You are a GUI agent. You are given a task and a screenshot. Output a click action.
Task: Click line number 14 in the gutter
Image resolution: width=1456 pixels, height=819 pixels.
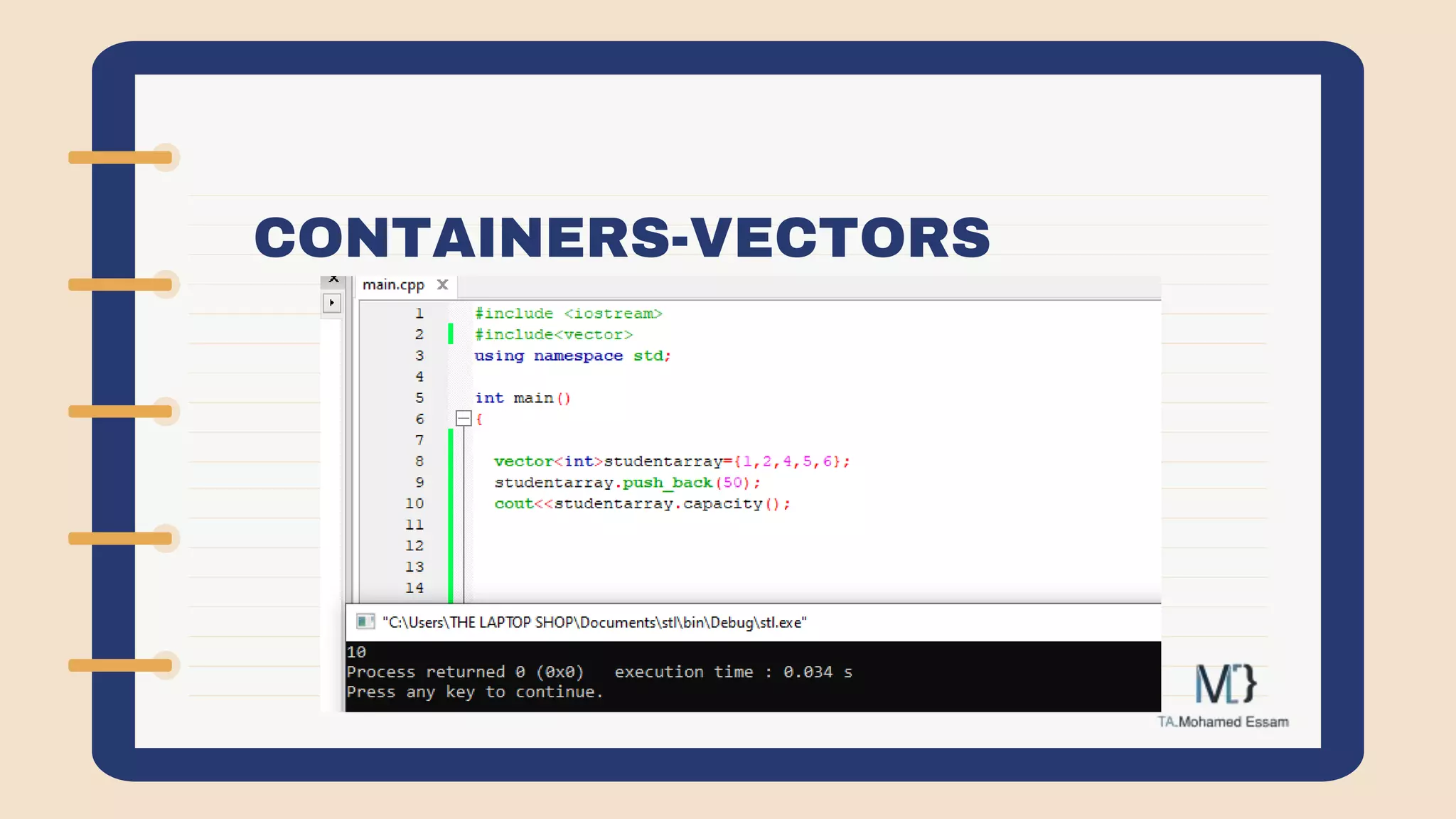click(414, 588)
